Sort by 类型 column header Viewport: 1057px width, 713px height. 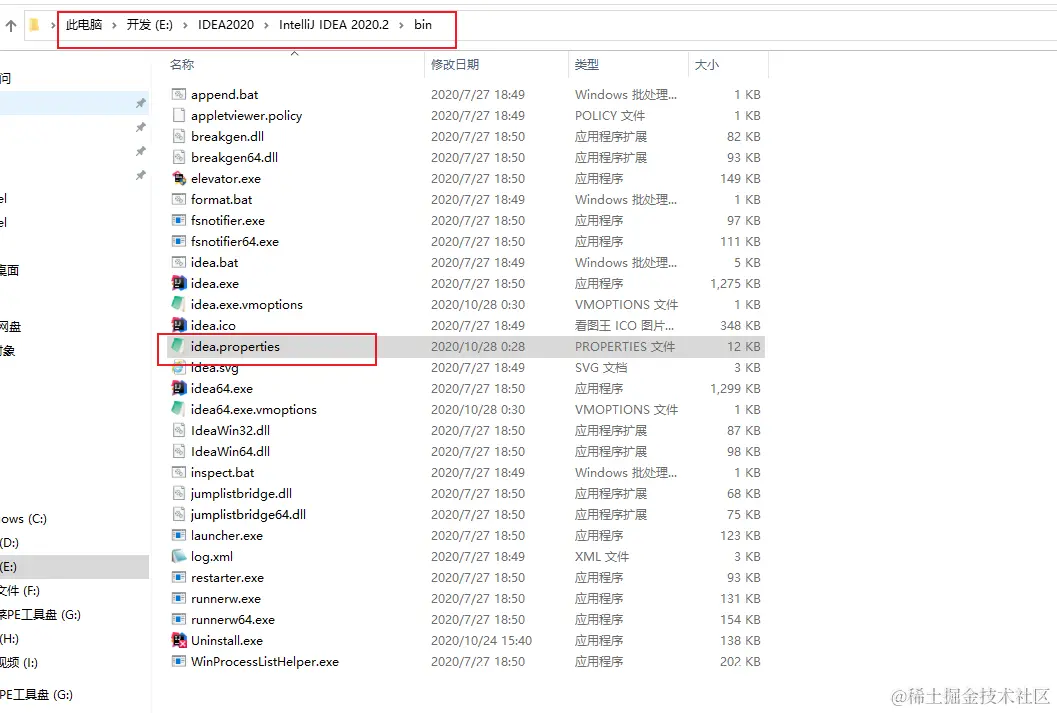pyautogui.click(x=586, y=65)
